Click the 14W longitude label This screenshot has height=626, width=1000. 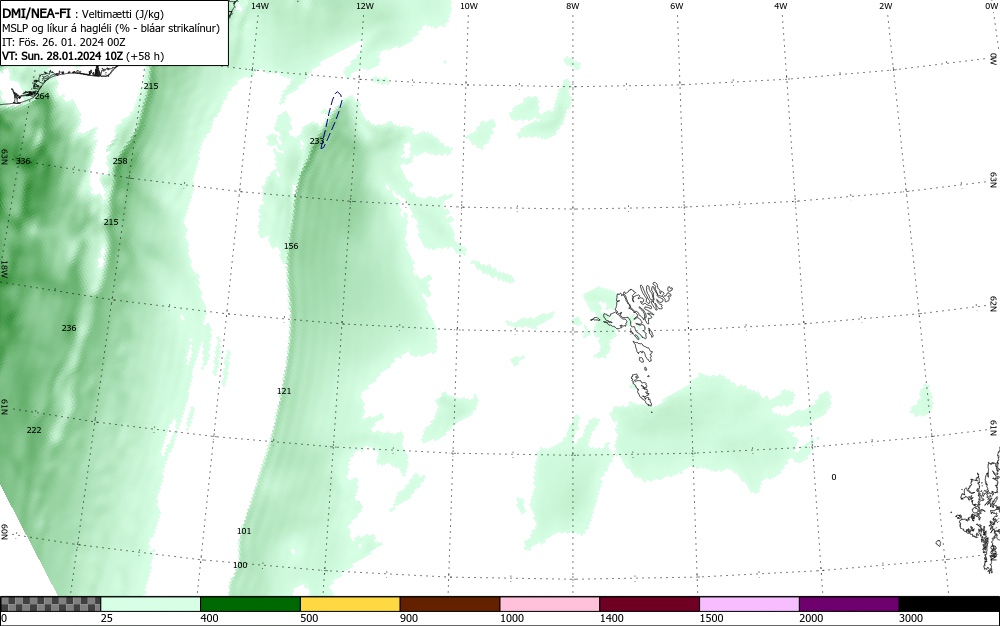[260, 6]
